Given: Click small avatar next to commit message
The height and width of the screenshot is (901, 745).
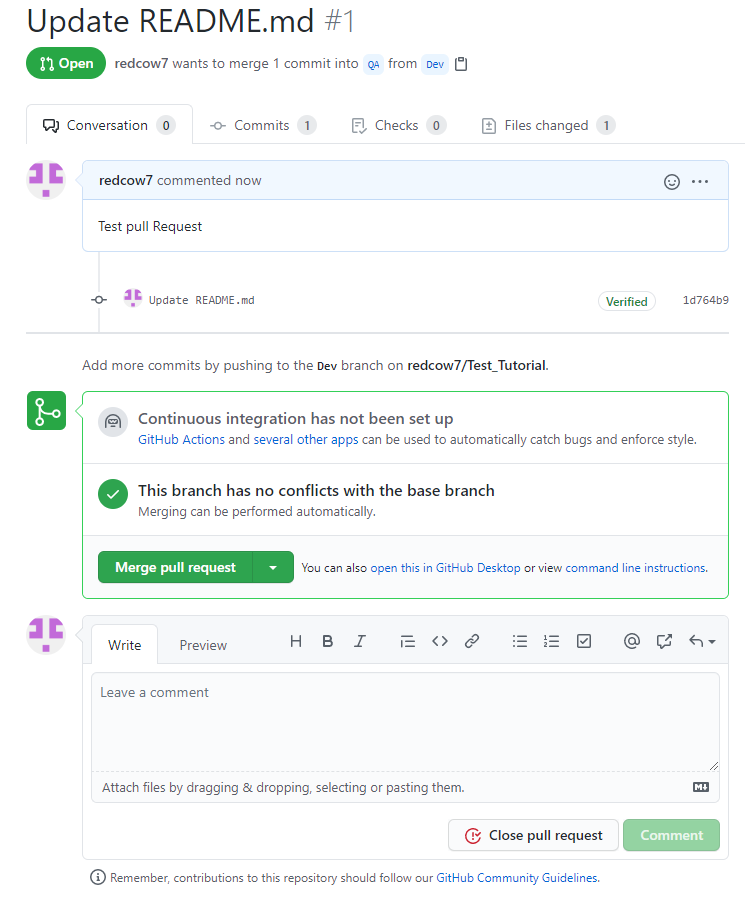Looking at the screenshot, I should coord(133,298).
